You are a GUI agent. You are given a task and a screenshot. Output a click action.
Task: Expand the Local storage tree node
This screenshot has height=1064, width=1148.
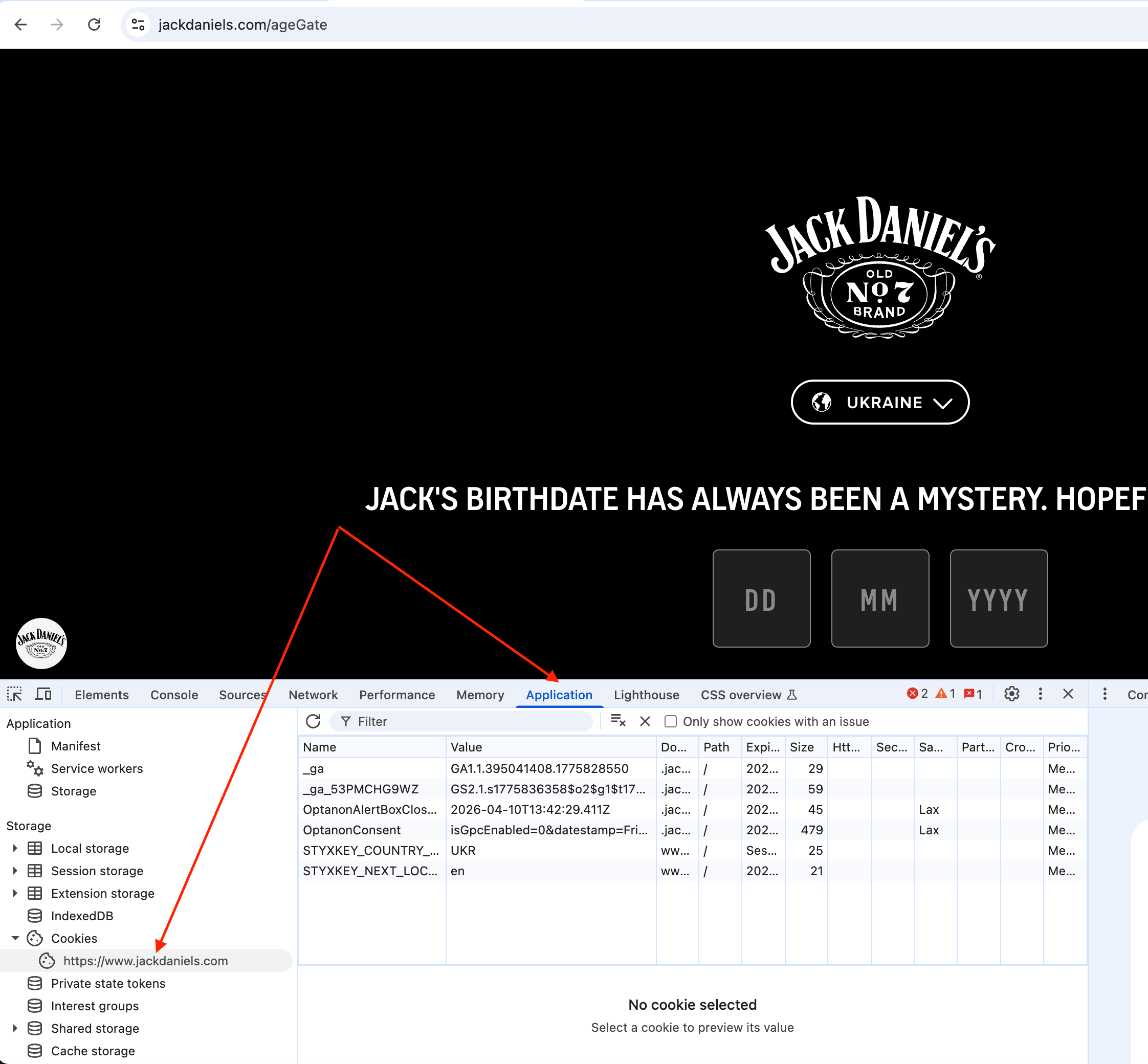[x=15, y=848]
